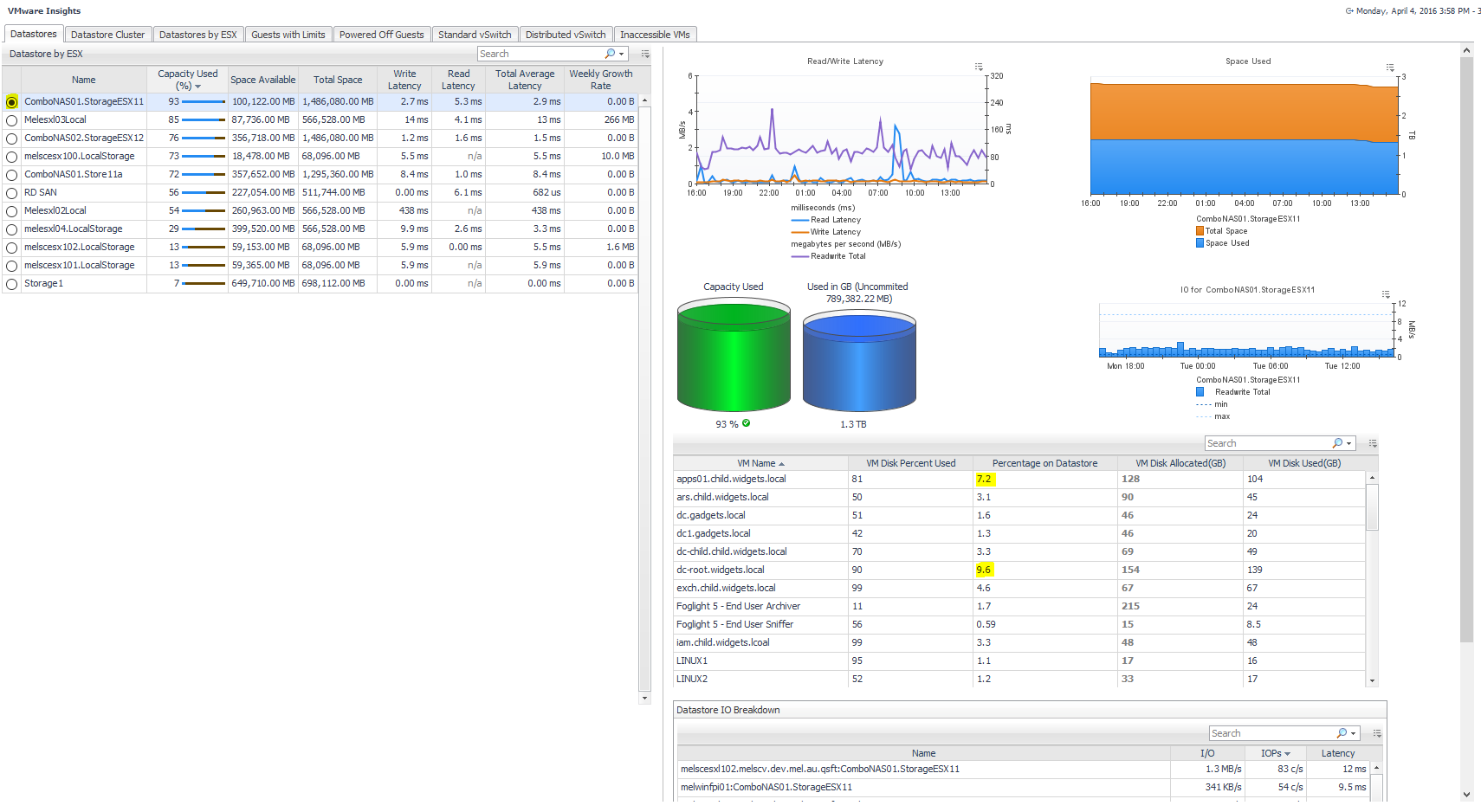The height and width of the screenshot is (812, 1481).
Task: Select Melesxl03Local datastore radio button
Action: tap(11, 120)
